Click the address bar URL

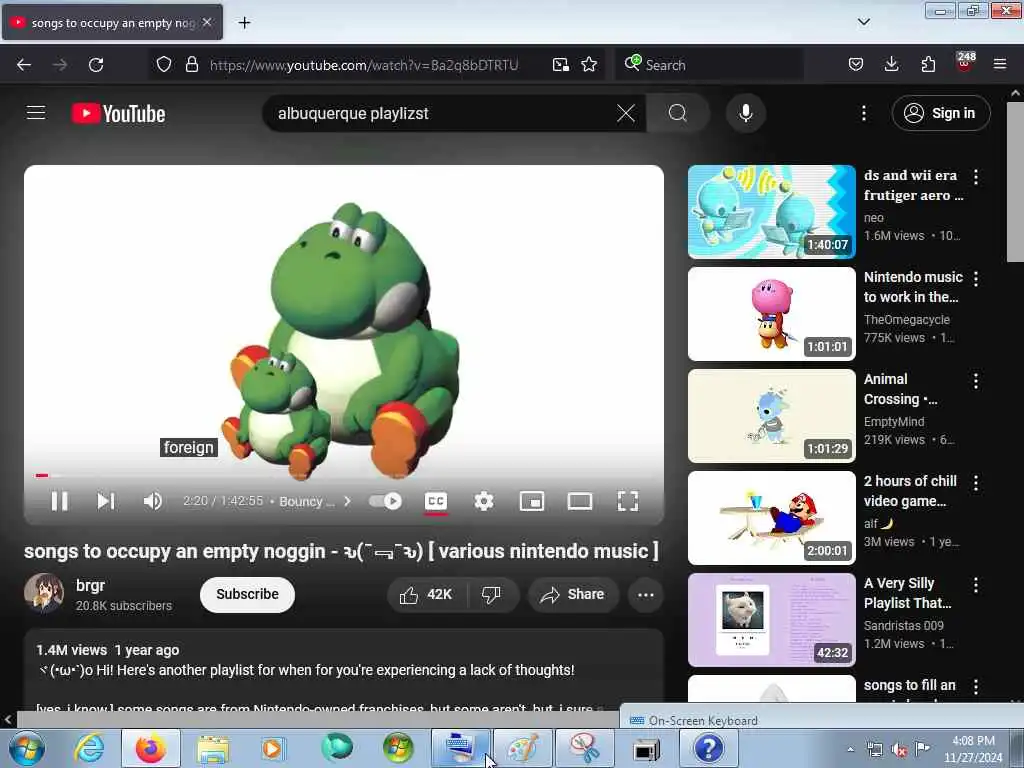pos(364,65)
